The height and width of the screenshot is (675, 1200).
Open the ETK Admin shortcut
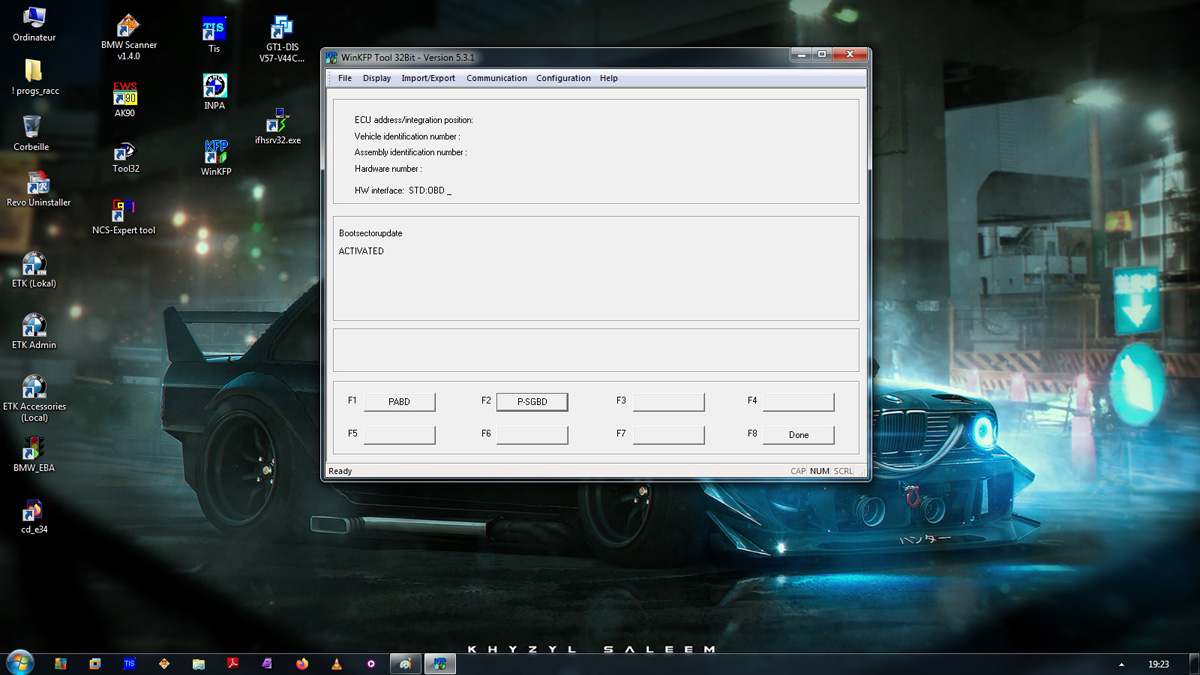click(x=34, y=332)
